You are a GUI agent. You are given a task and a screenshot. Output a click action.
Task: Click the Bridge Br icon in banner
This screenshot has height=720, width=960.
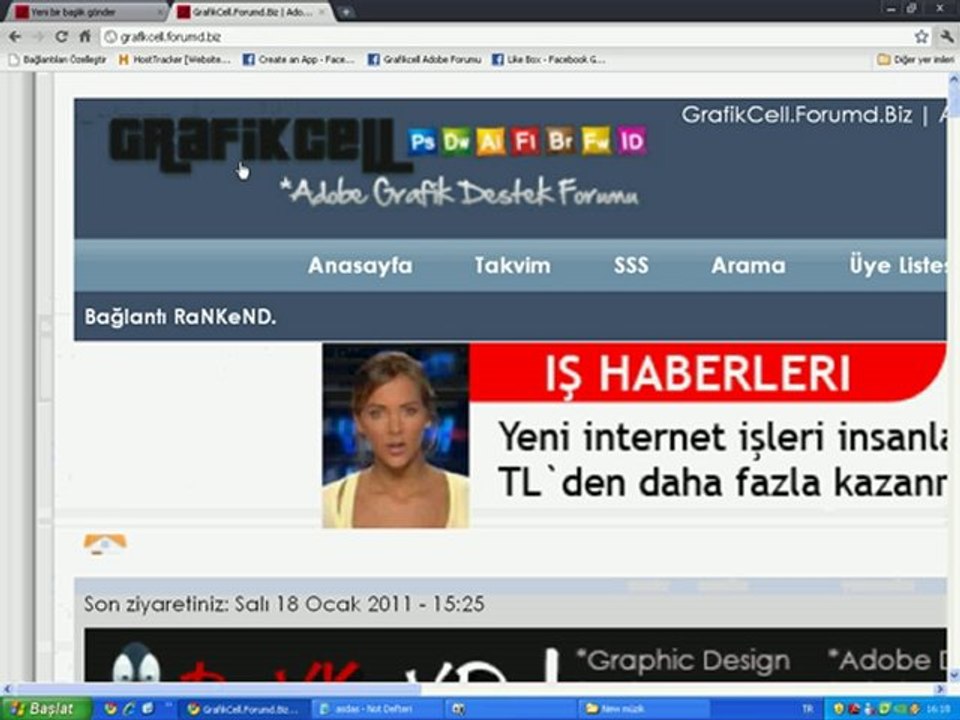560,141
